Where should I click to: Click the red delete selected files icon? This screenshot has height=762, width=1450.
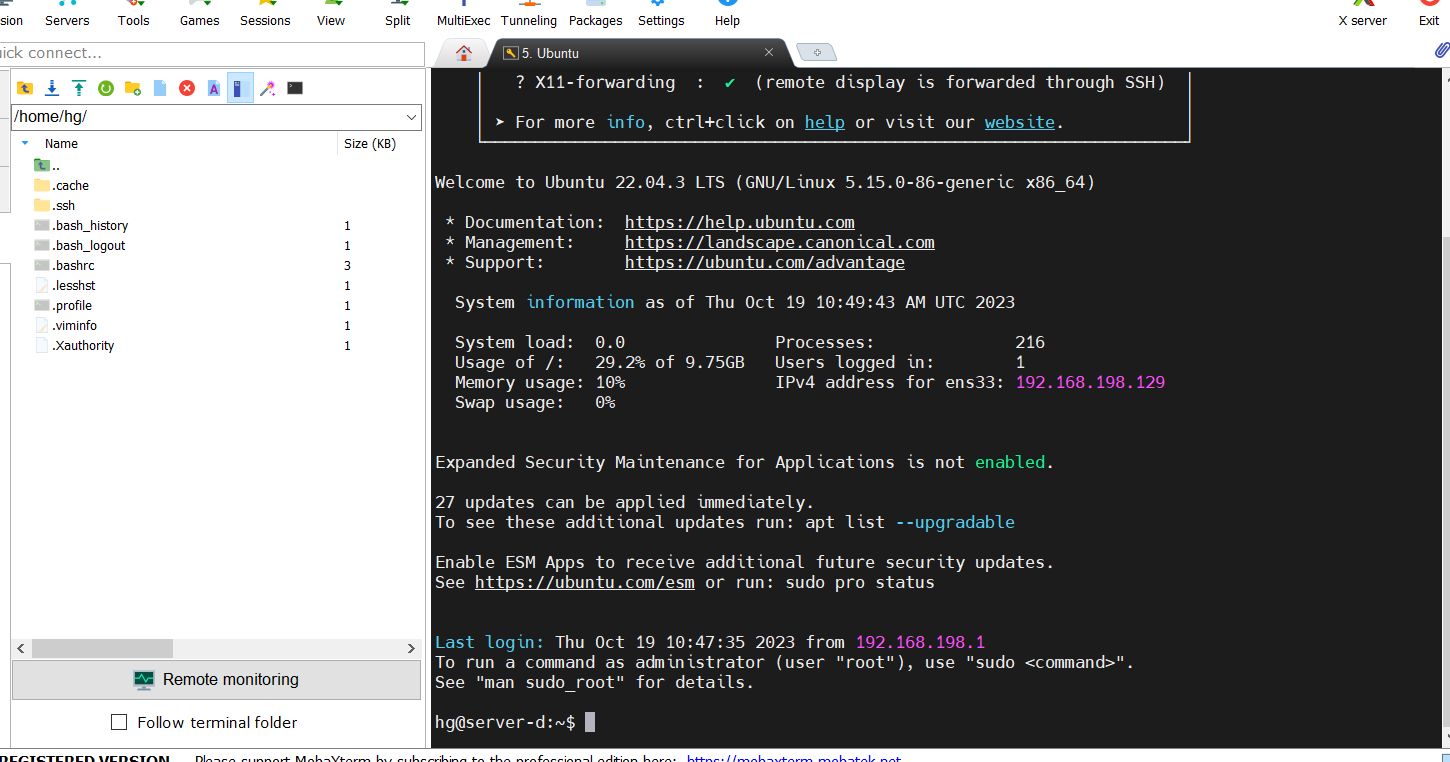click(187, 88)
